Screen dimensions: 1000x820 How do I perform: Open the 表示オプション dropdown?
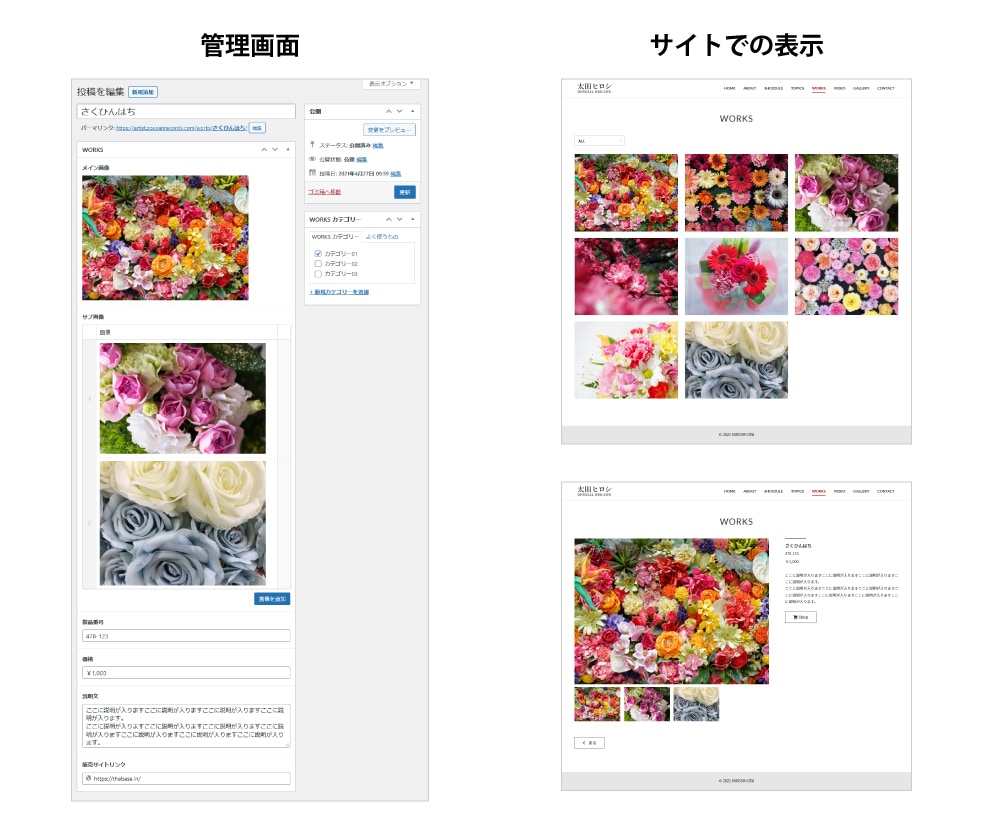click(x=392, y=84)
